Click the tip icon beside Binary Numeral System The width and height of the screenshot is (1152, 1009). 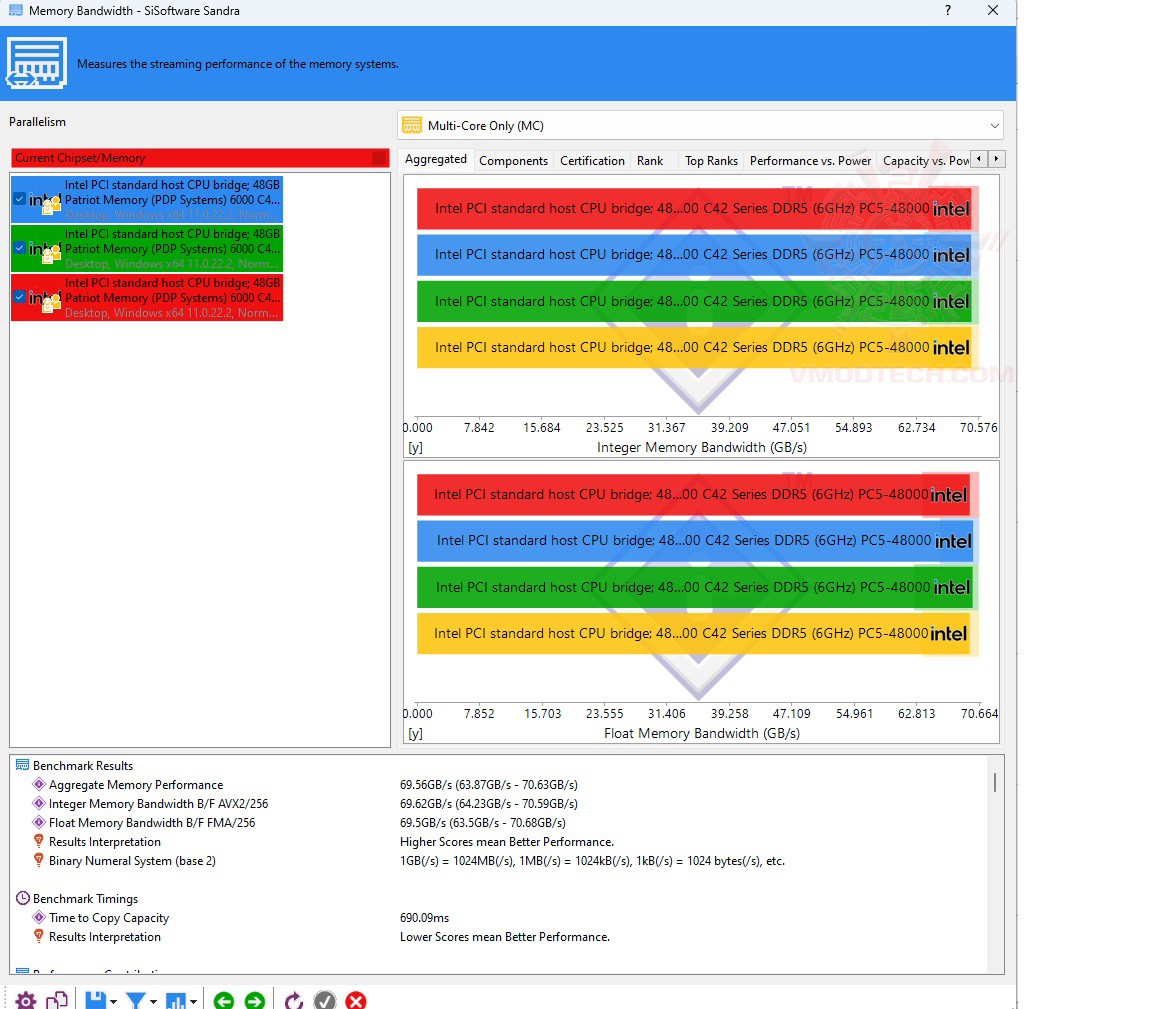pos(39,860)
